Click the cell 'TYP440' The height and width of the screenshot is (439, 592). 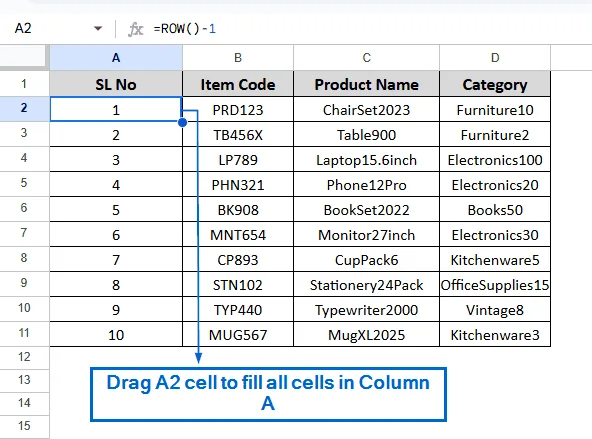point(238,310)
